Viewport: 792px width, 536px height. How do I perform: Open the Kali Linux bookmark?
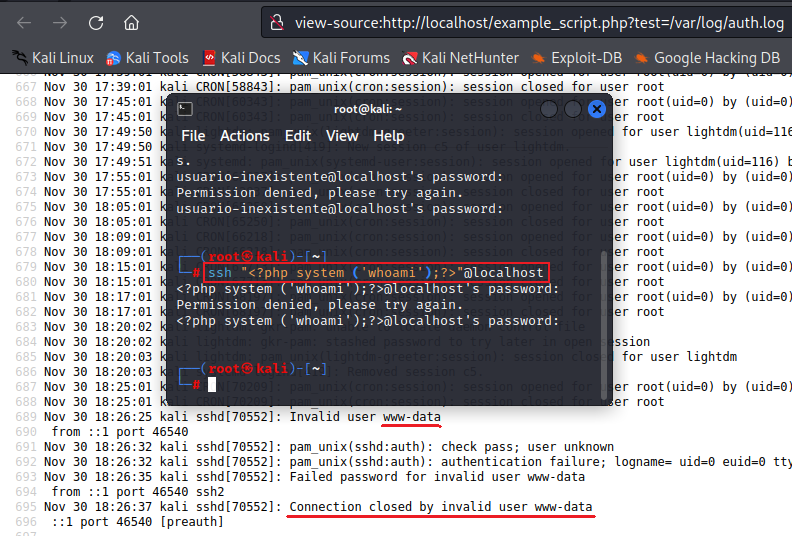coord(53,58)
